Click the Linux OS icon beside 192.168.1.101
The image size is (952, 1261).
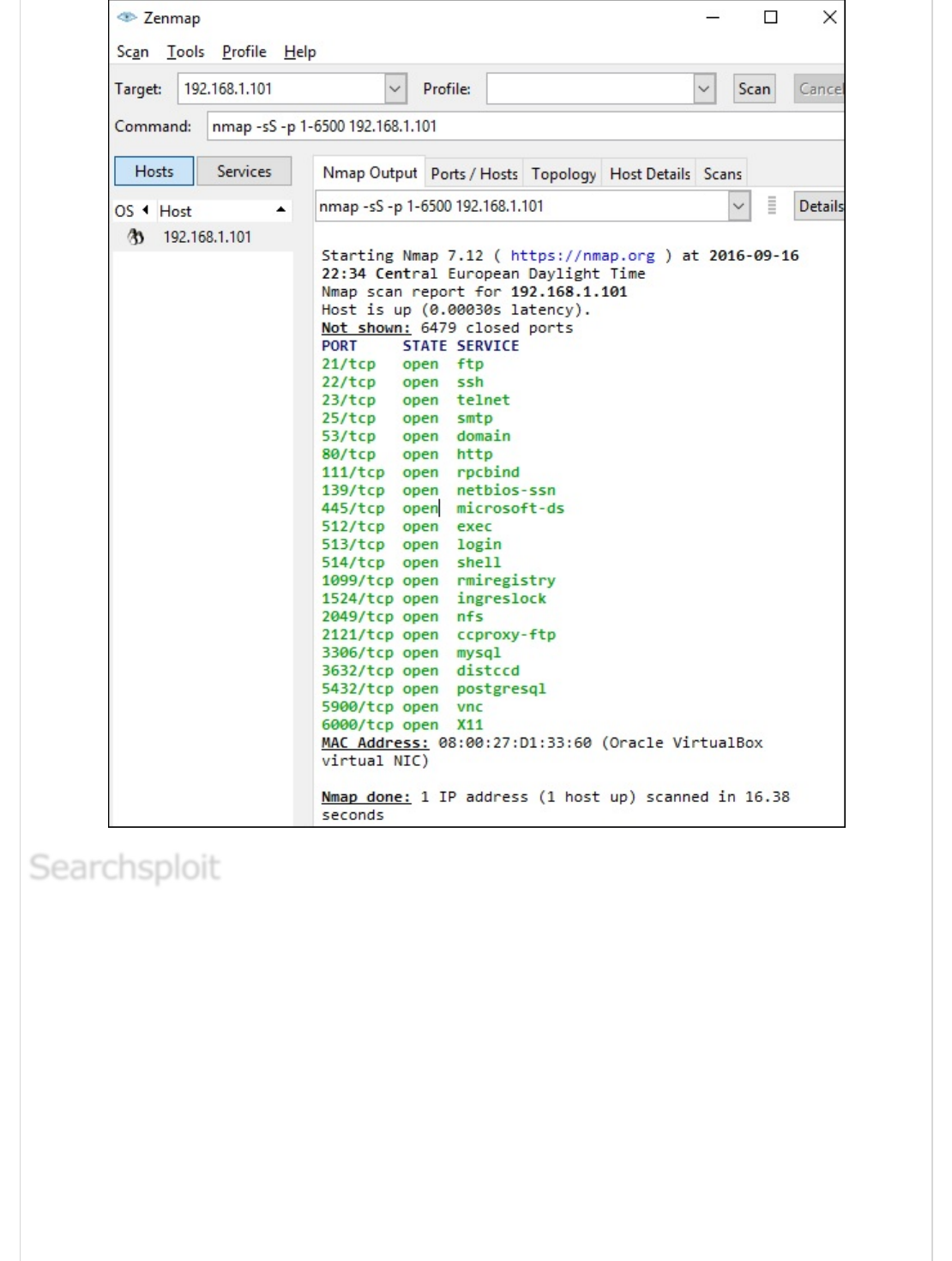click(x=136, y=237)
